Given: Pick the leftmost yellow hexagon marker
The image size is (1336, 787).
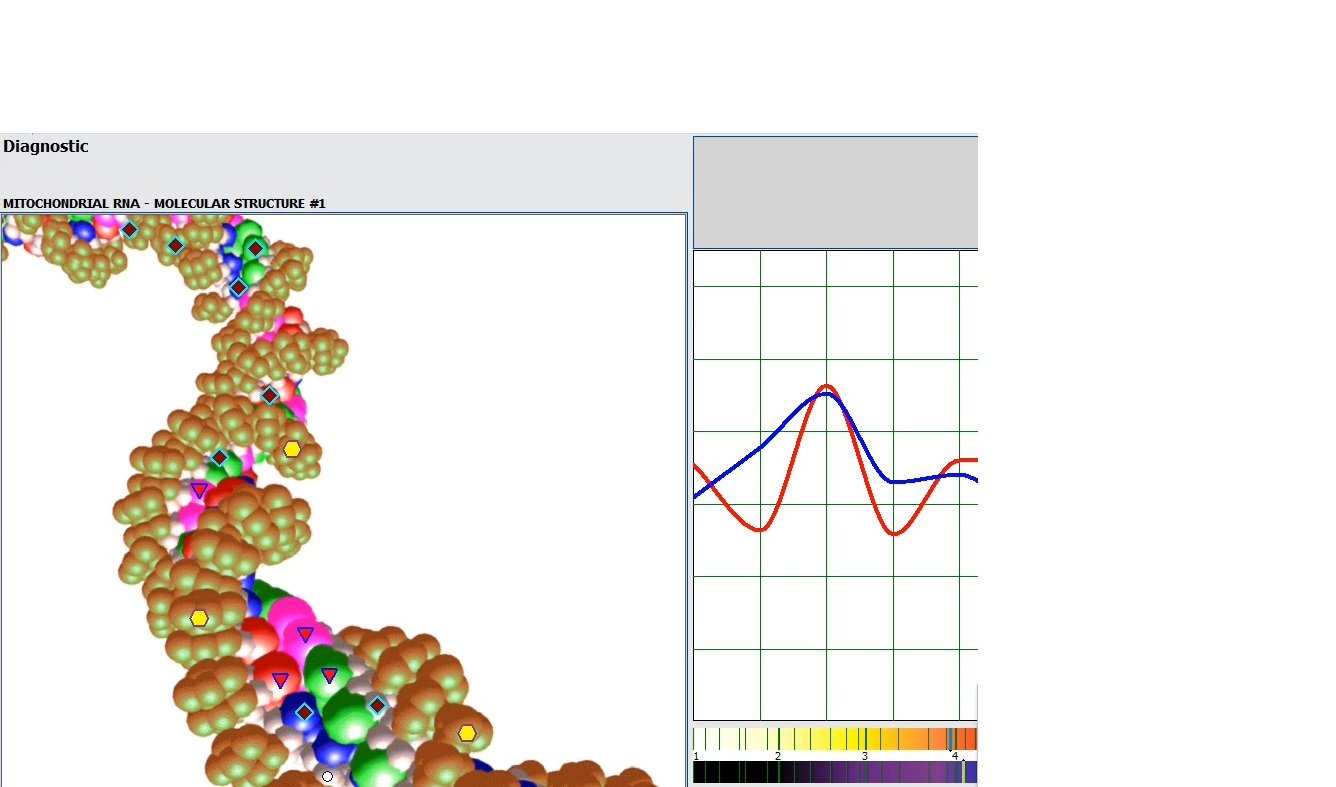Looking at the screenshot, I should [199, 618].
